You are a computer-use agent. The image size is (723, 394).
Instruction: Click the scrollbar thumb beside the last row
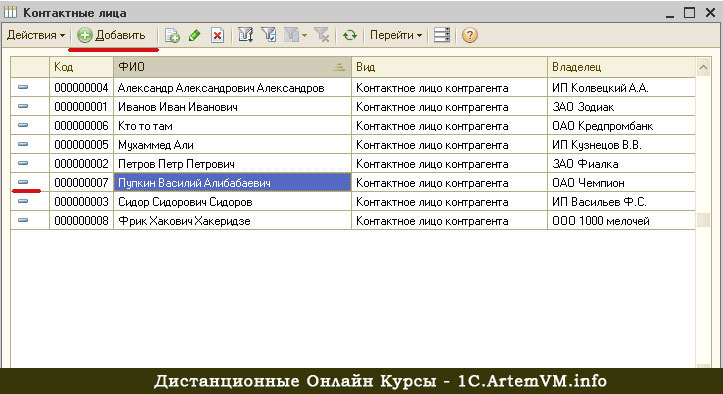703,220
